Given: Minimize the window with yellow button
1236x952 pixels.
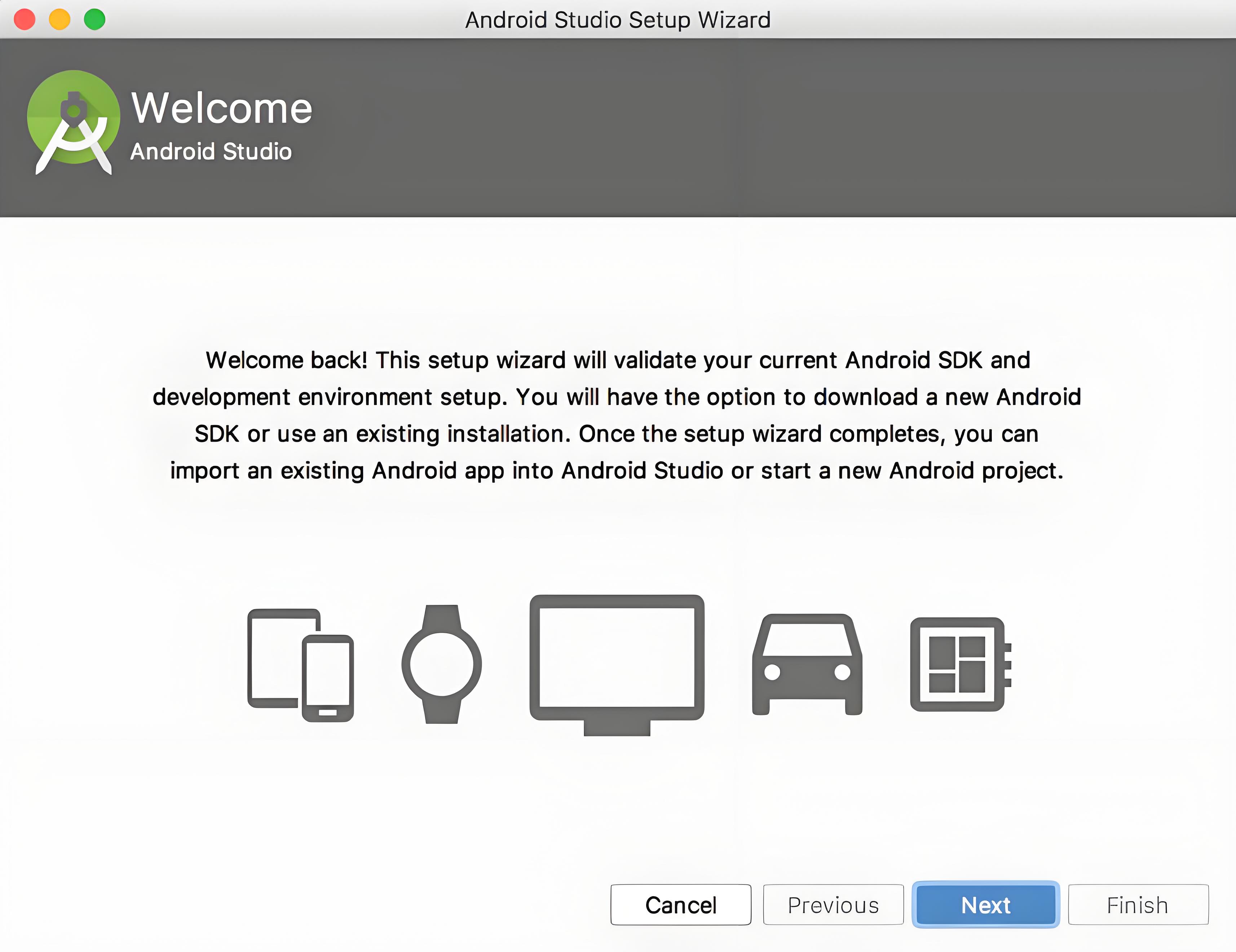Looking at the screenshot, I should [x=59, y=19].
